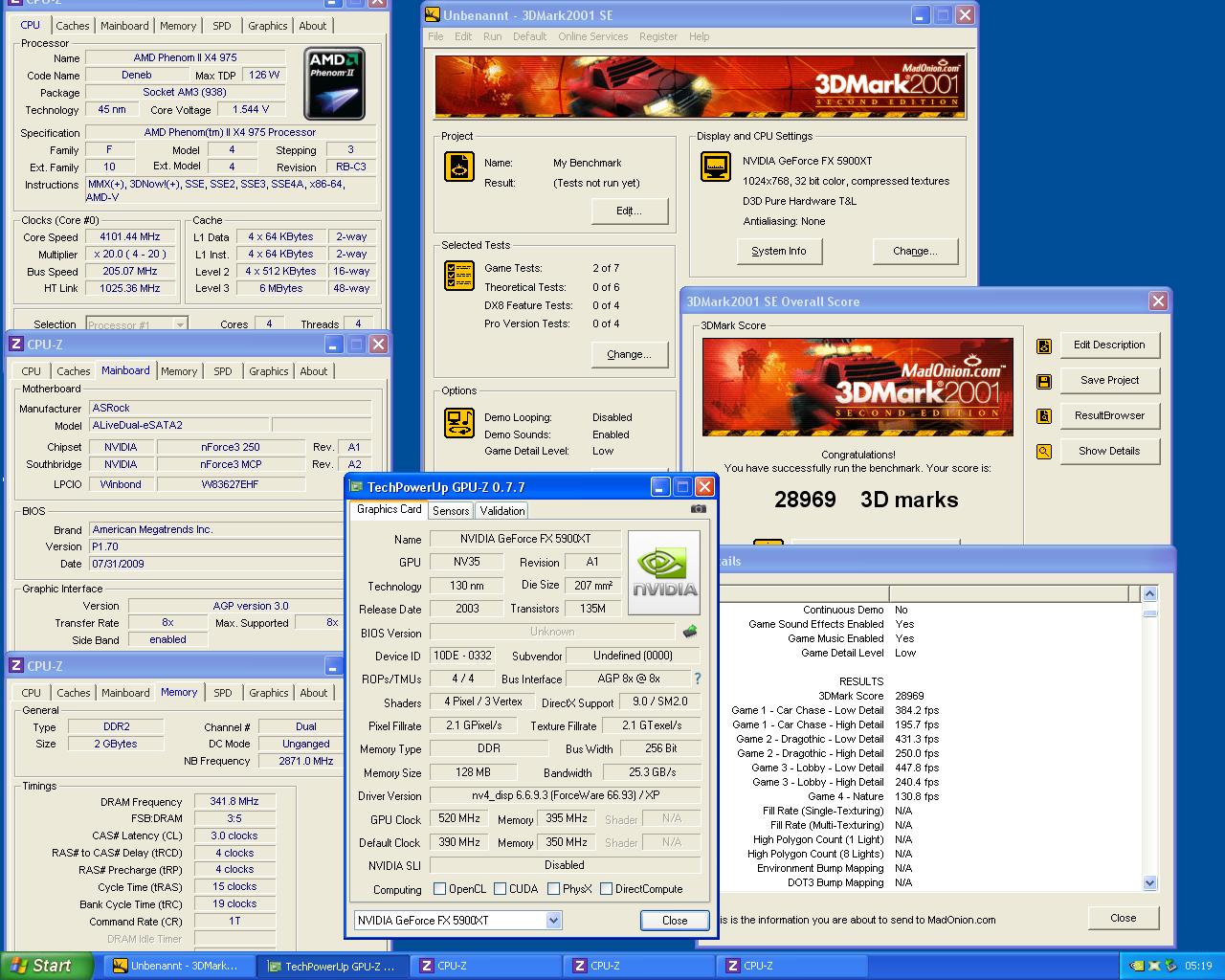
Task: Click the GPU-Z title bar icon
Action: tap(356, 487)
